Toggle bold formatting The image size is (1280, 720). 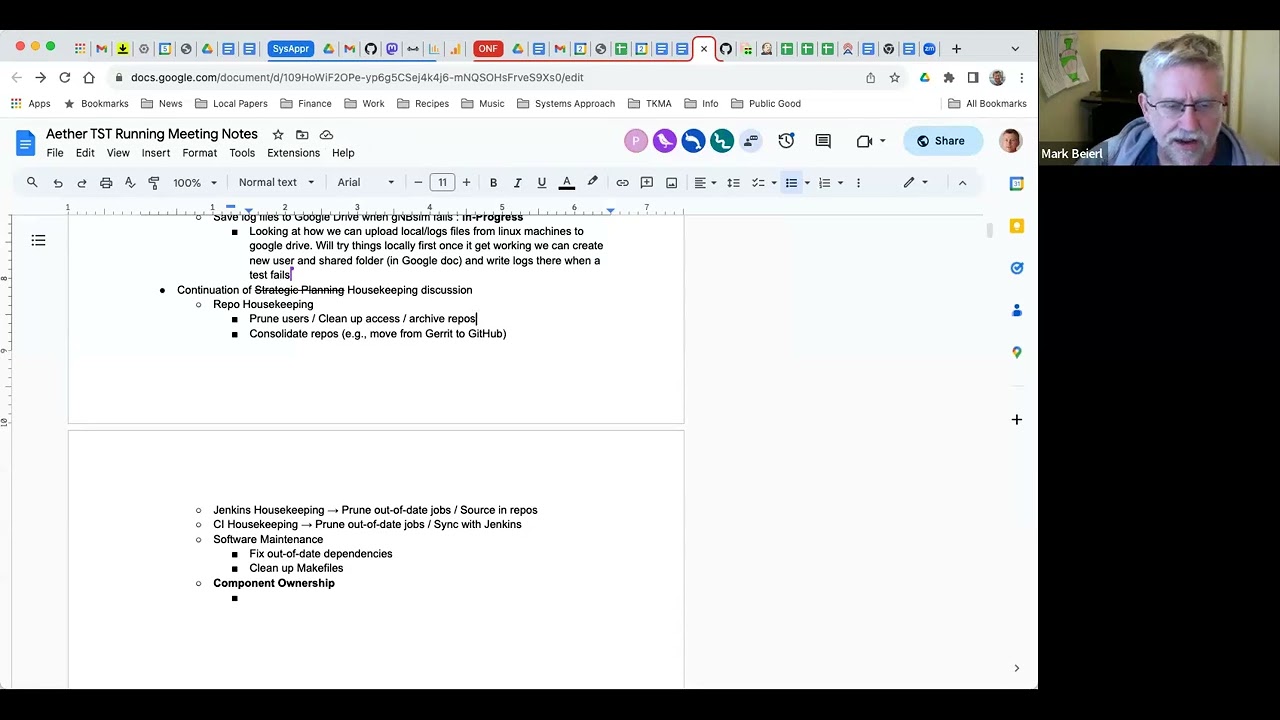coord(493,182)
